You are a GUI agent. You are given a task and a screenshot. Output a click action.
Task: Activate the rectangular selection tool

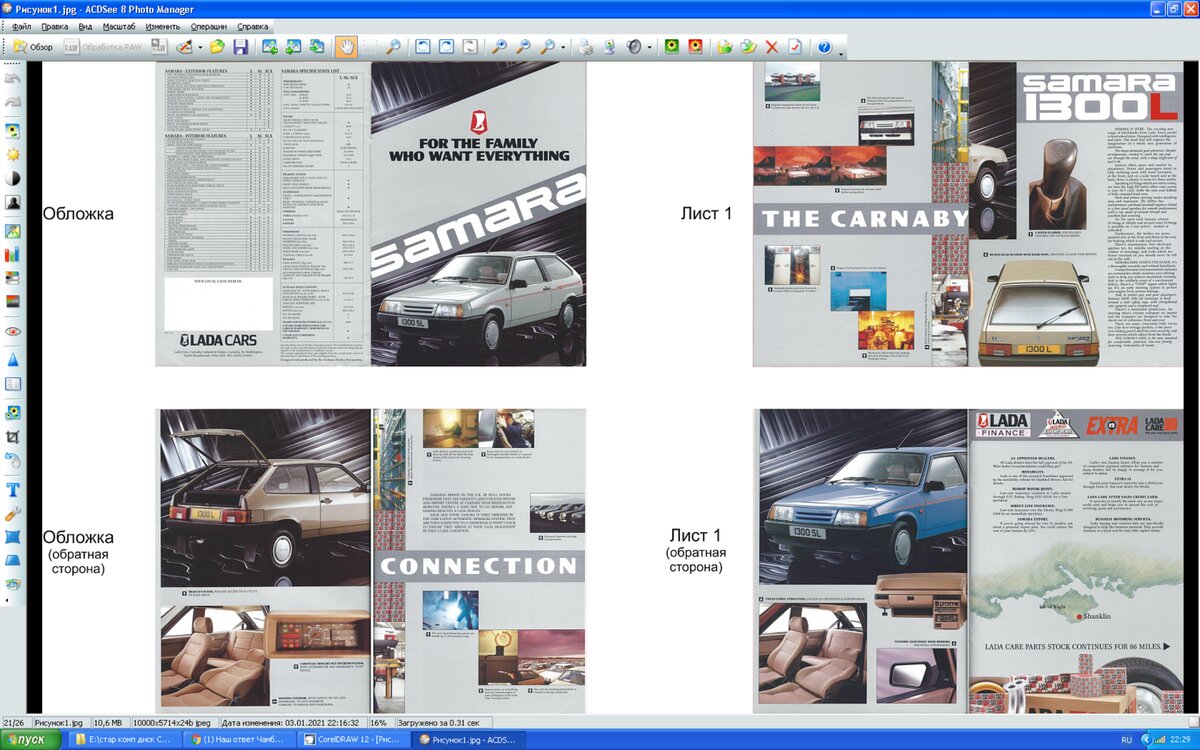coord(371,47)
